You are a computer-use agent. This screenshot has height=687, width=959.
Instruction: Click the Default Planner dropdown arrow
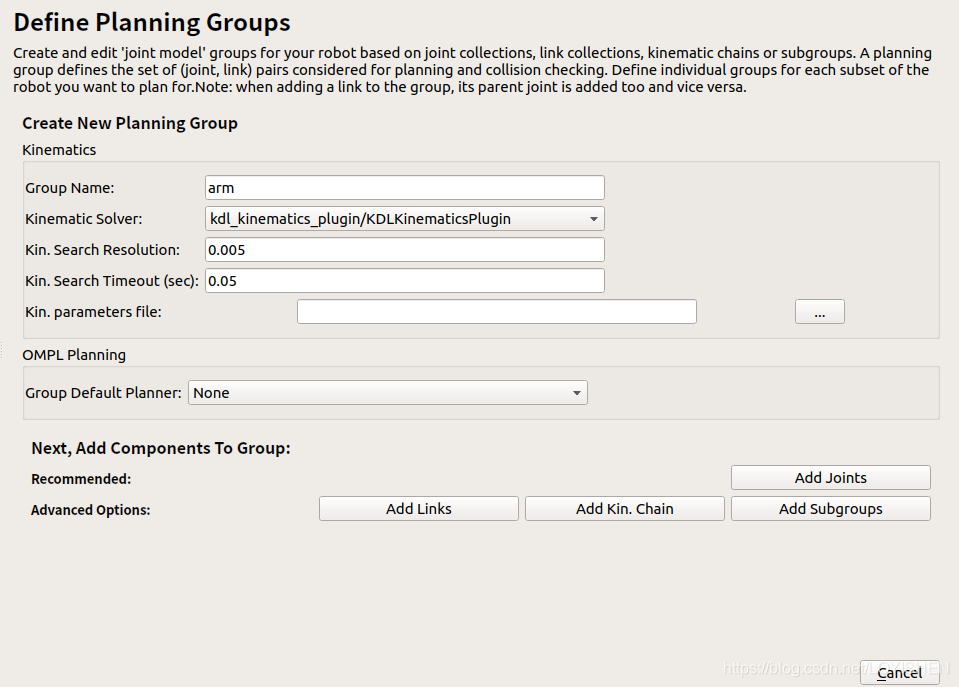pyautogui.click(x=577, y=393)
